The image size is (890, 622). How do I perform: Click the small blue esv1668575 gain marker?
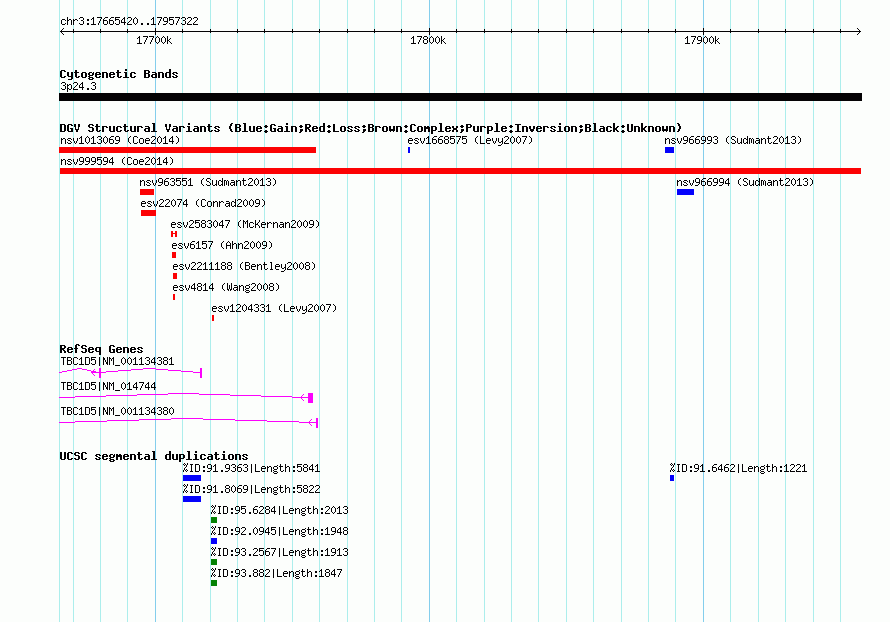click(x=409, y=150)
